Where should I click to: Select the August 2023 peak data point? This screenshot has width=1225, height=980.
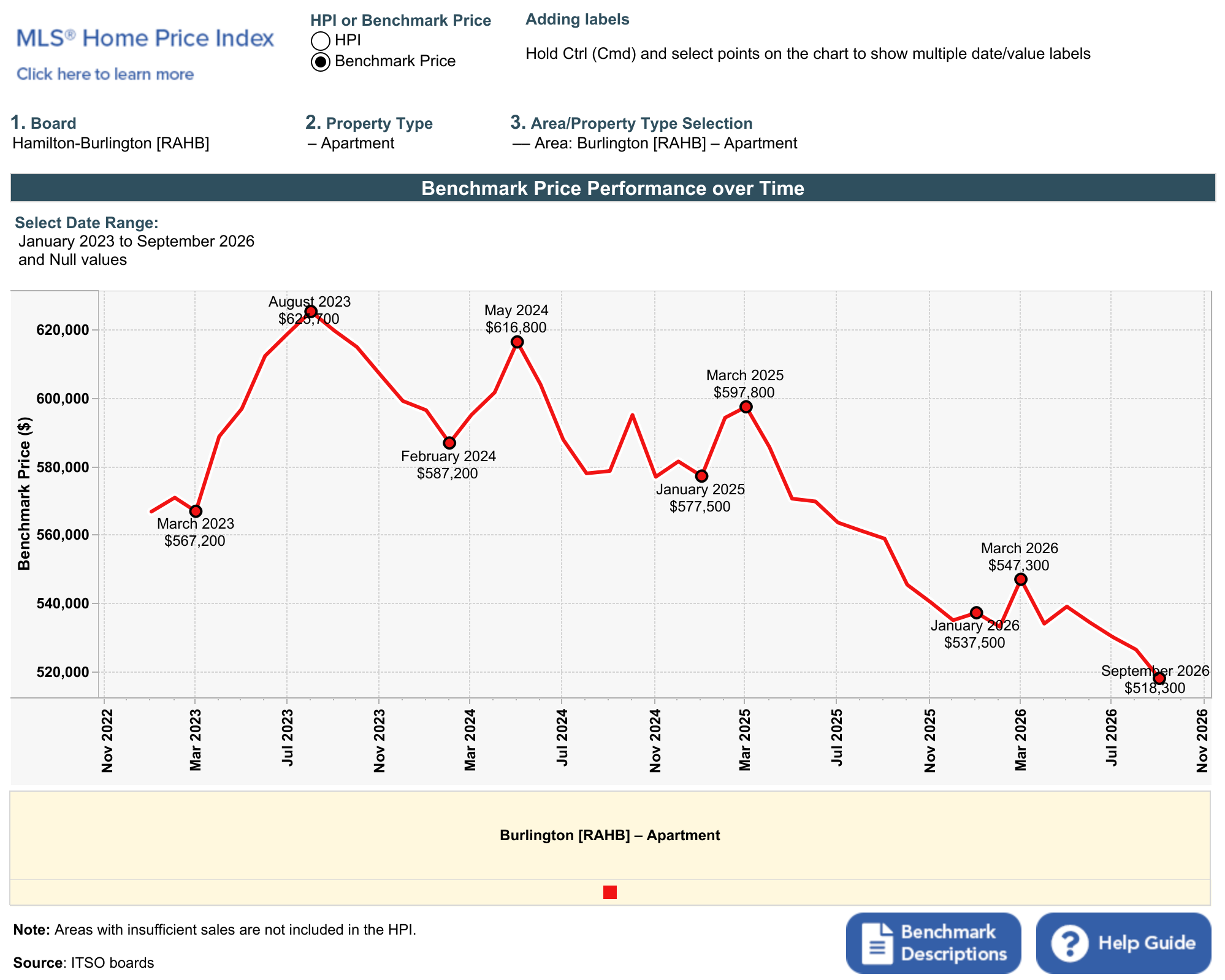click(x=311, y=312)
